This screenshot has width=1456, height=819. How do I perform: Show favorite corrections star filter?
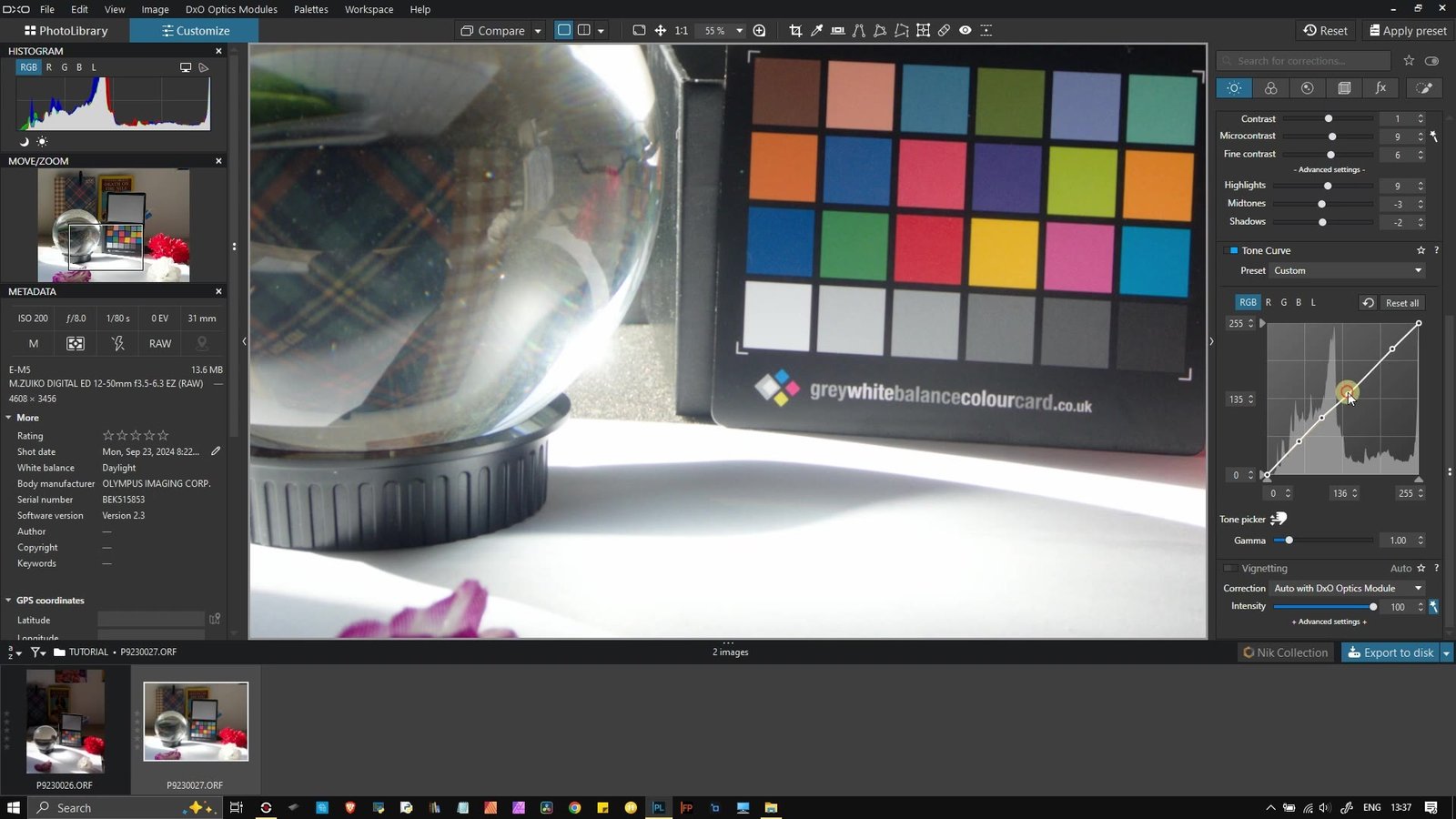pyautogui.click(x=1409, y=60)
